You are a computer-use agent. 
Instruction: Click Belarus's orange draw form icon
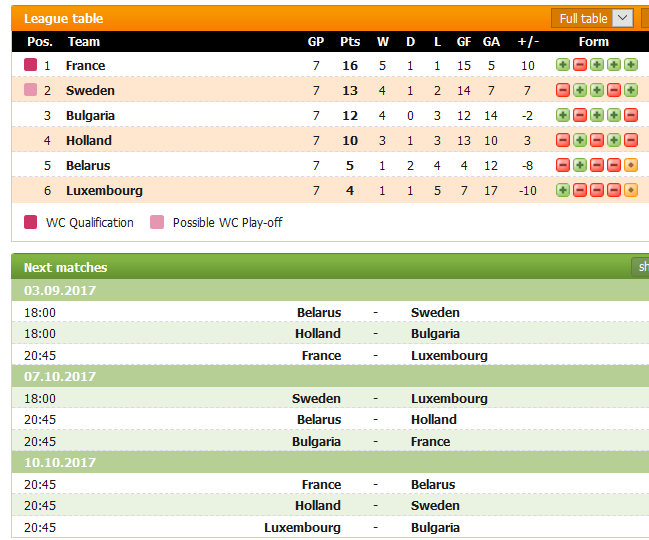pos(630,165)
